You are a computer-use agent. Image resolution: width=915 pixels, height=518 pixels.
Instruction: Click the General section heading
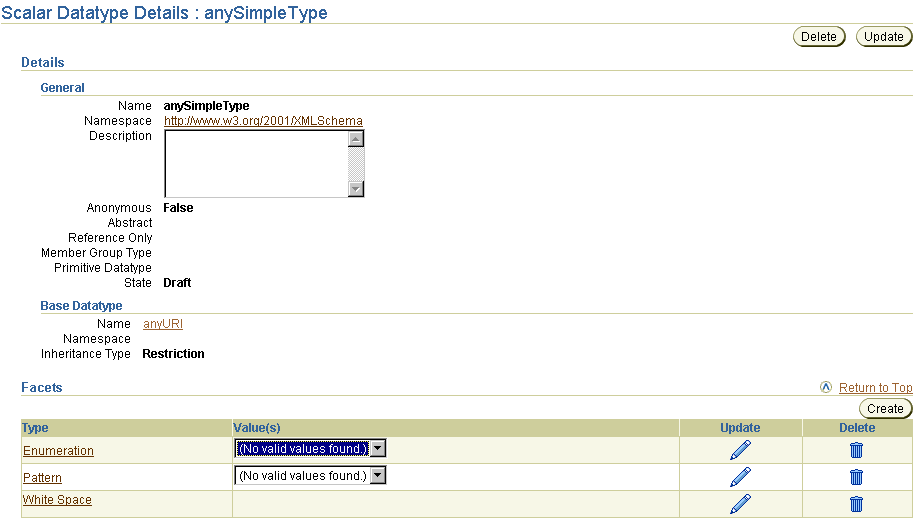pyautogui.click(x=62, y=88)
